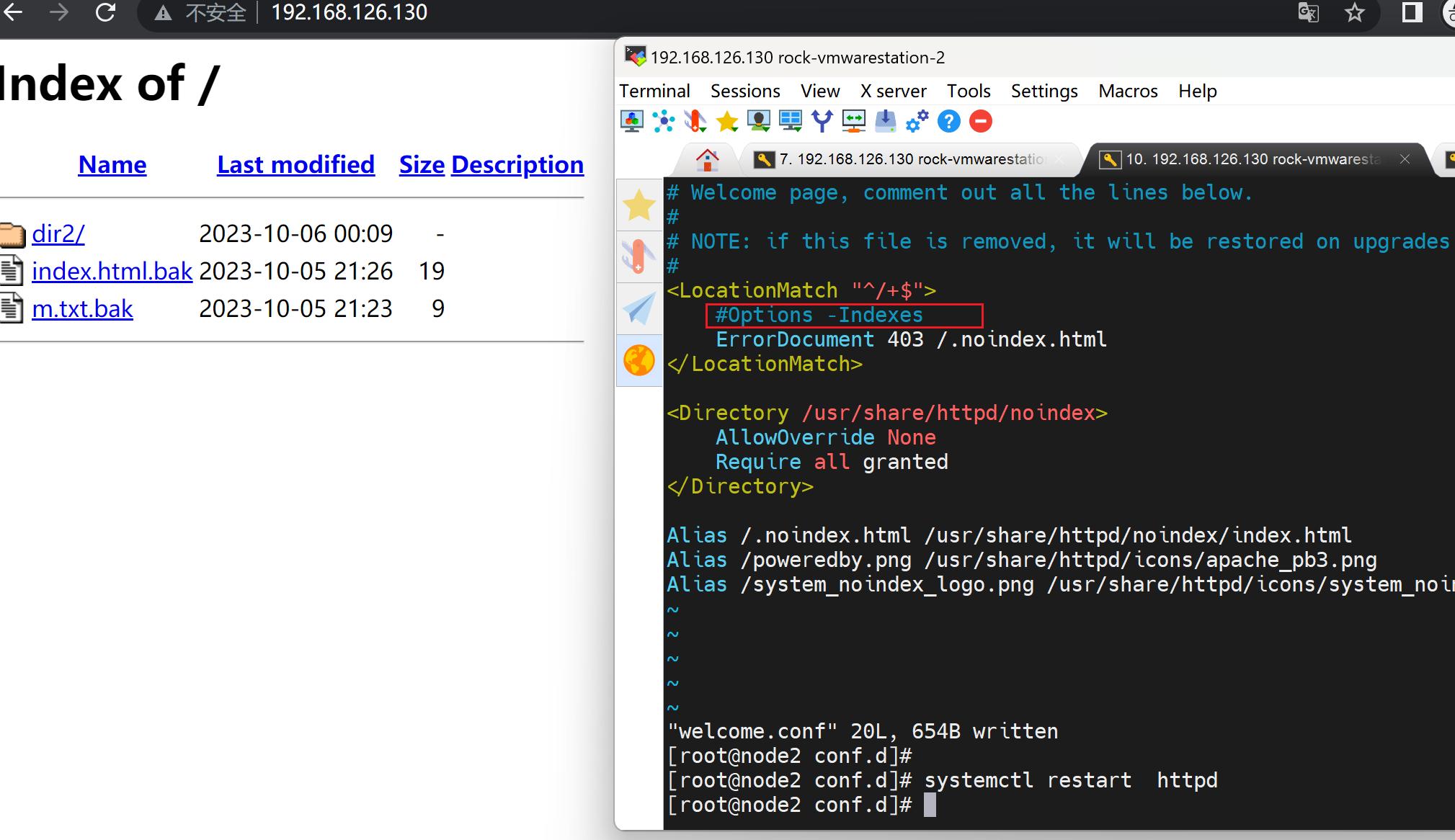
Task: Open the dir2/ directory link
Action: 58,234
